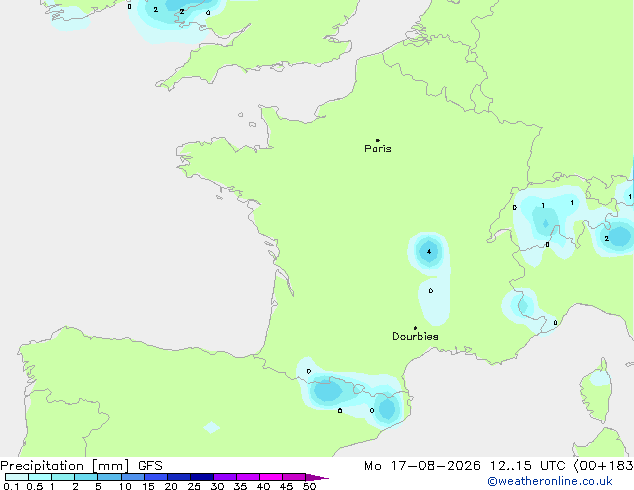Click the GFS model label
Viewport: 634px width, 490px height.
(x=150, y=466)
